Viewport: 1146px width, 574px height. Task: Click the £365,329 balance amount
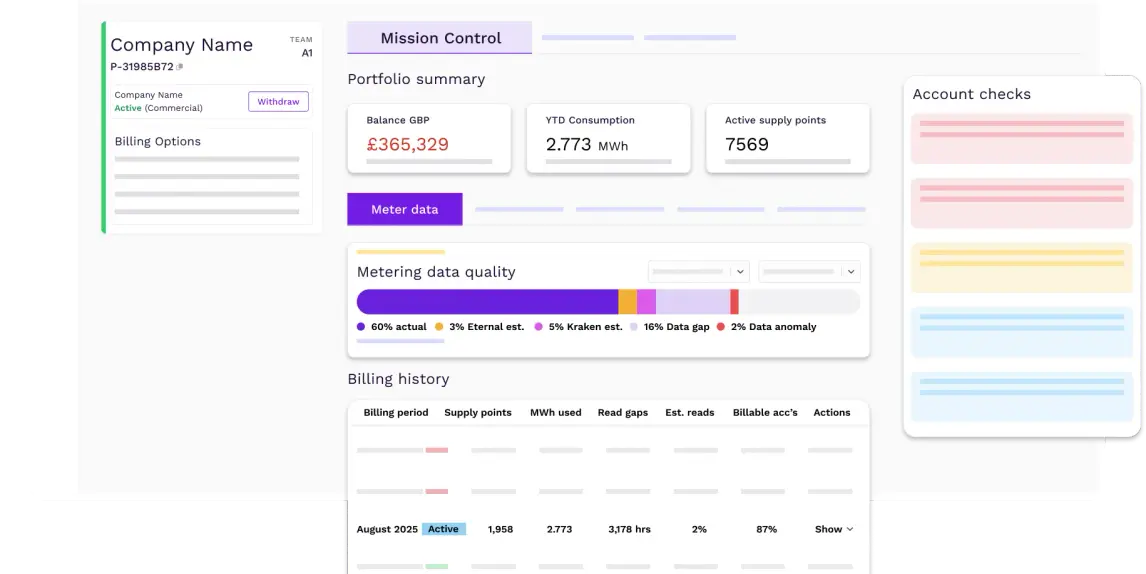[x=408, y=144]
